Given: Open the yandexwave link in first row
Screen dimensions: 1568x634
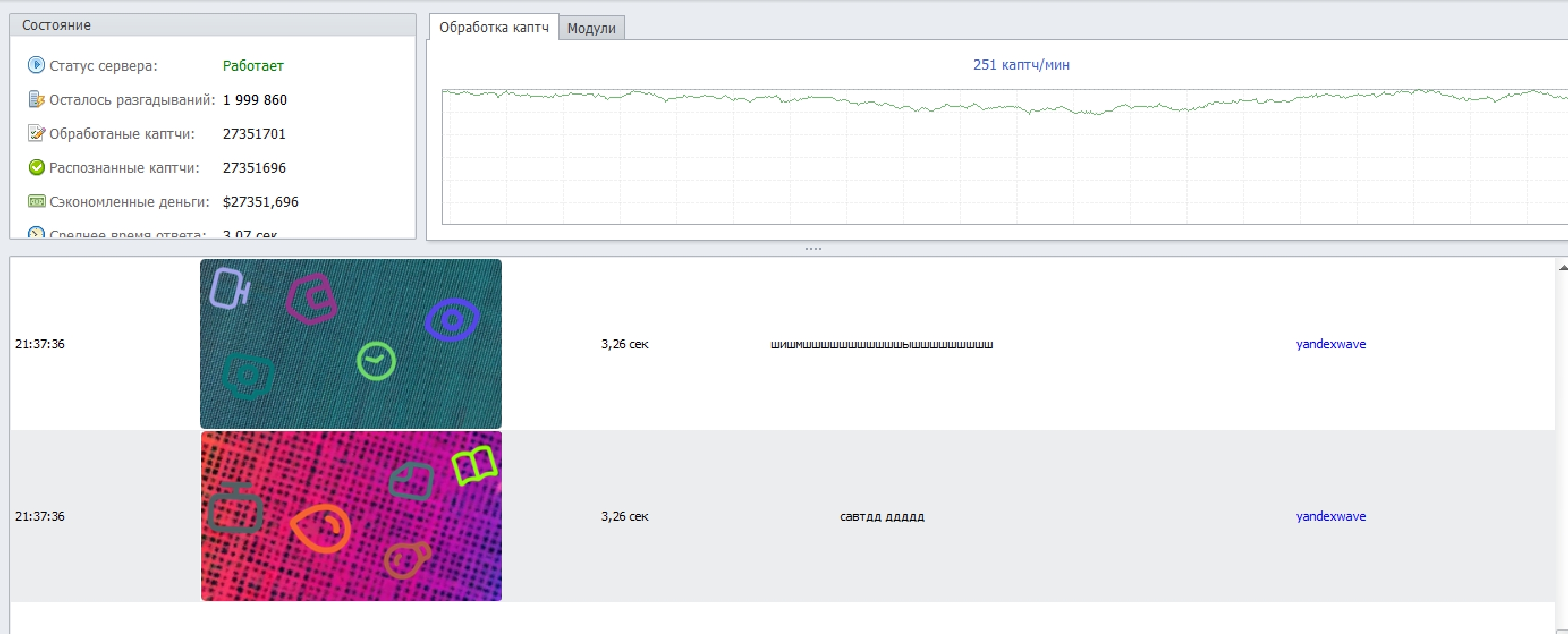Looking at the screenshot, I should point(1330,344).
